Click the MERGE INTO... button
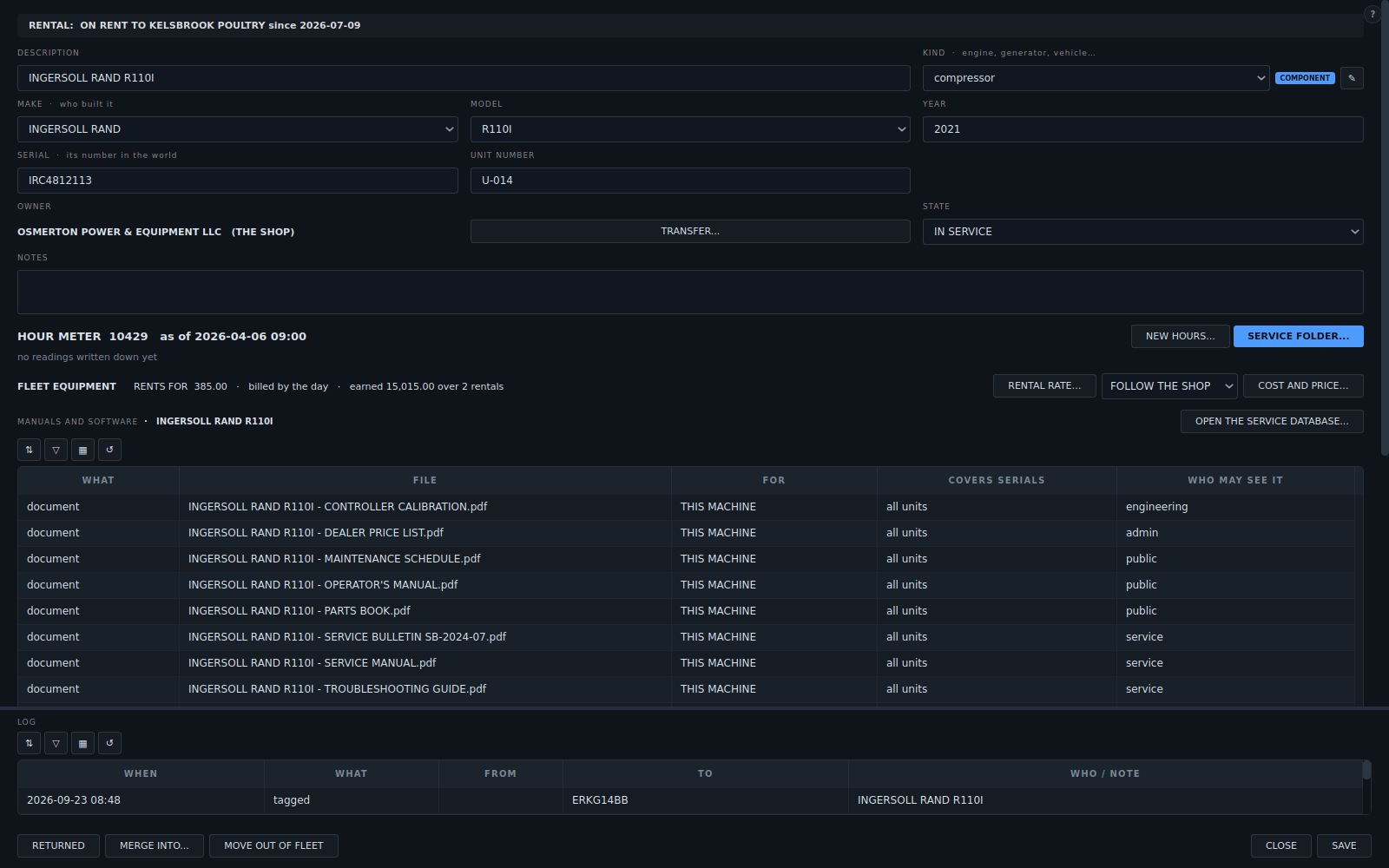This screenshot has width=1389, height=868. click(155, 846)
